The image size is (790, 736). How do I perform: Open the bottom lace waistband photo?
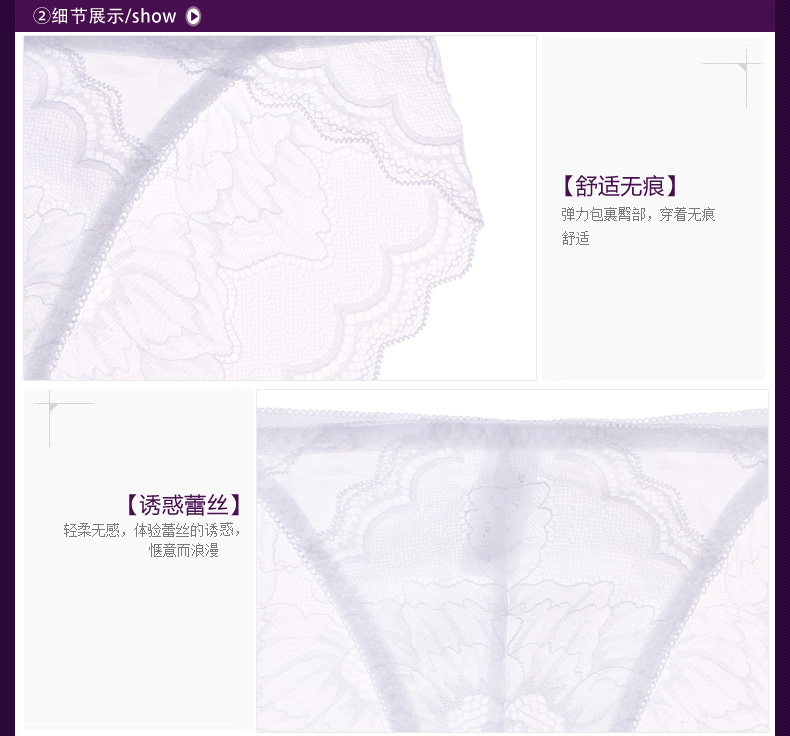[512, 560]
